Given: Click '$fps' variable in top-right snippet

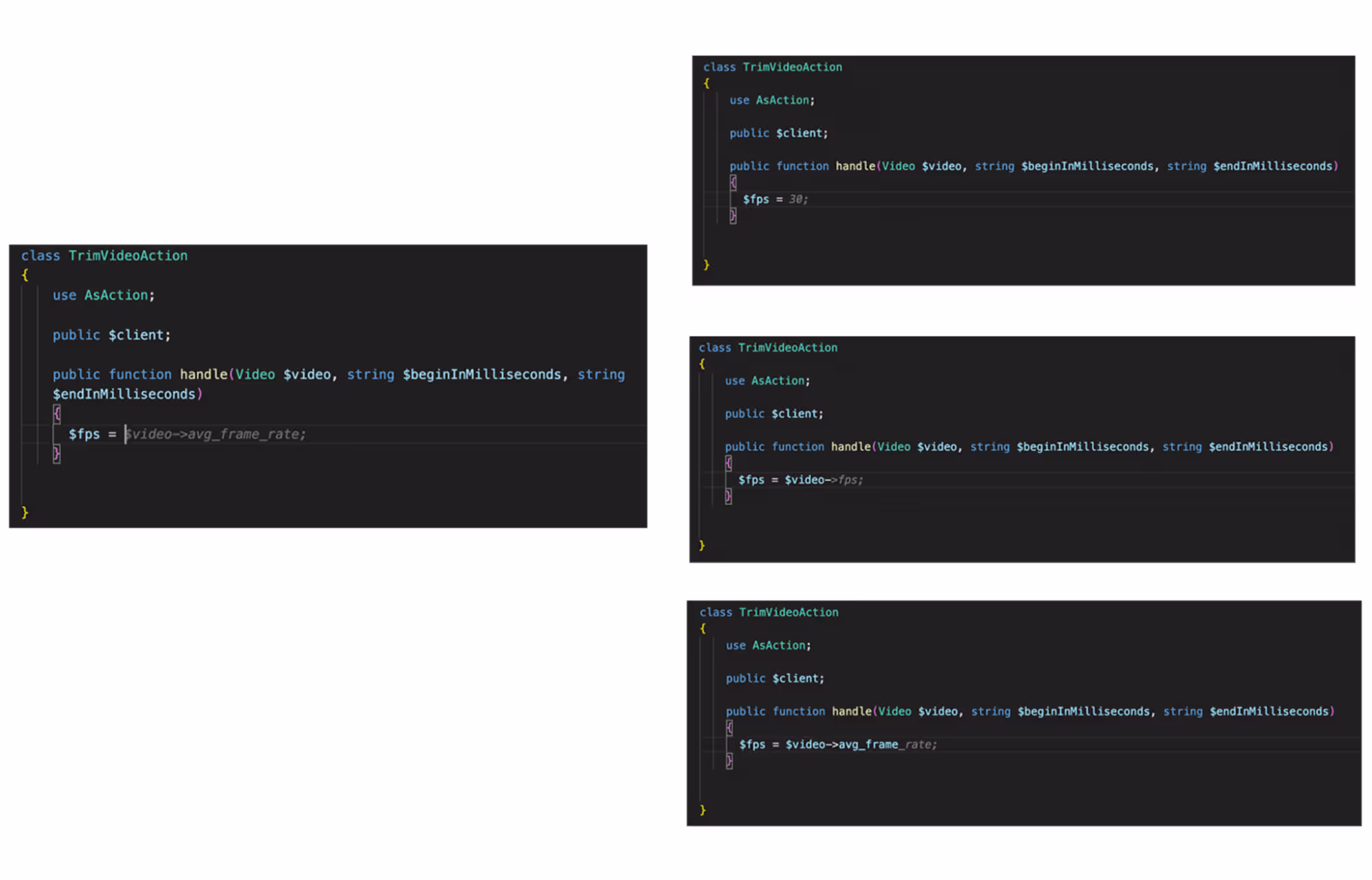Looking at the screenshot, I should point(756,199).
